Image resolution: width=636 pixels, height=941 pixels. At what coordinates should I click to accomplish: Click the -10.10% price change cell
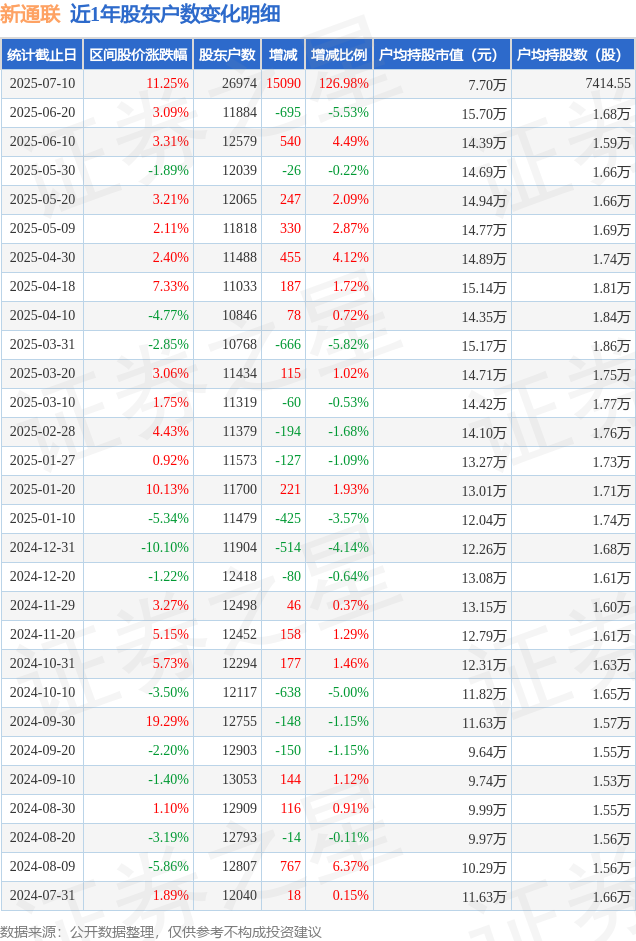click(165, 547)
